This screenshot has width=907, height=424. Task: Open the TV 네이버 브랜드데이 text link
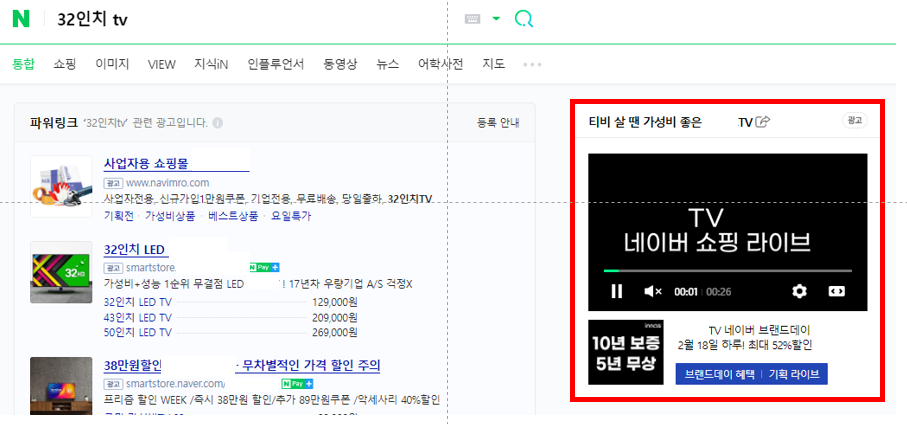point(759,330)
